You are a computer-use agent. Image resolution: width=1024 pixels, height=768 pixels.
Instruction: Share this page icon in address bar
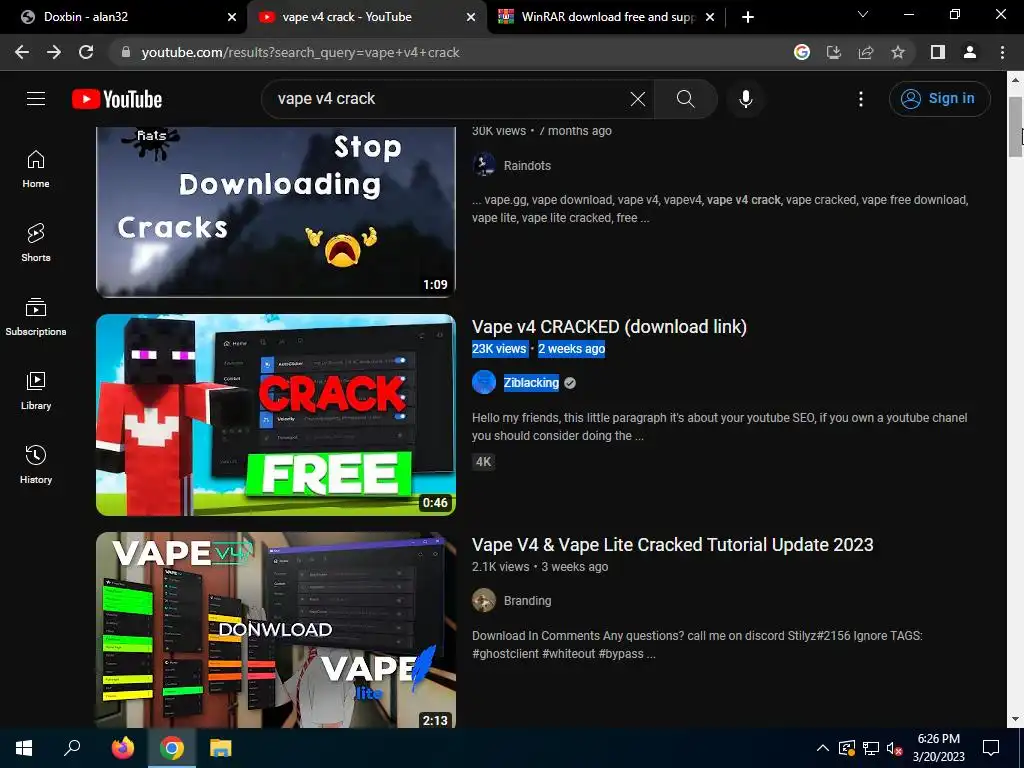coord(866,52)
